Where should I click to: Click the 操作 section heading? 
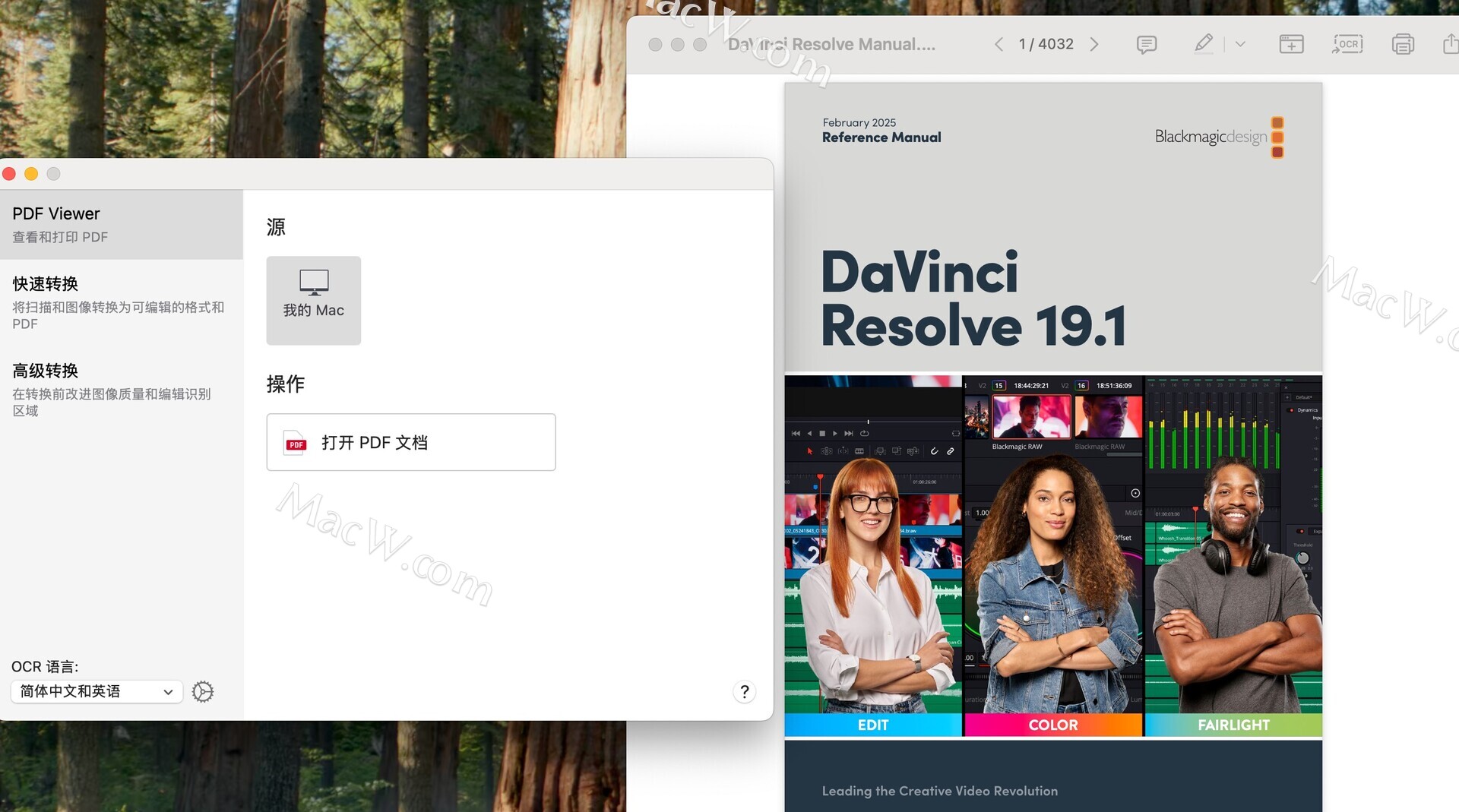[286, 384]
